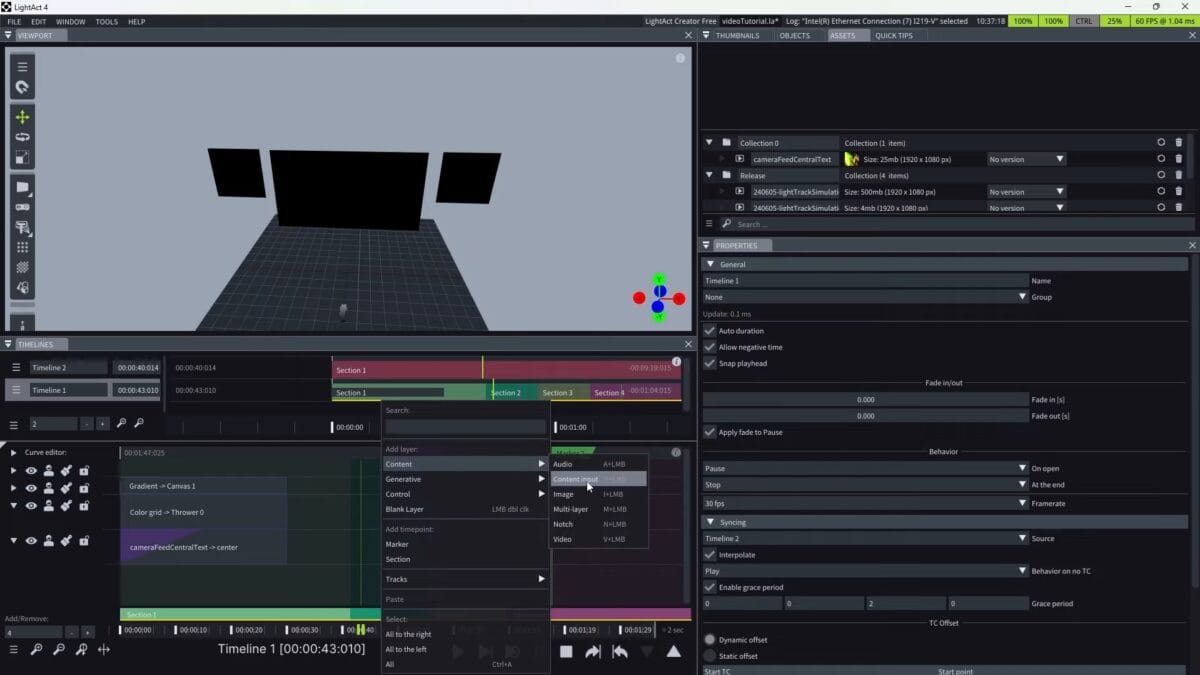1200x675 pixels.
Task: Uncheck Allow negative time
Action: (710, 347)
